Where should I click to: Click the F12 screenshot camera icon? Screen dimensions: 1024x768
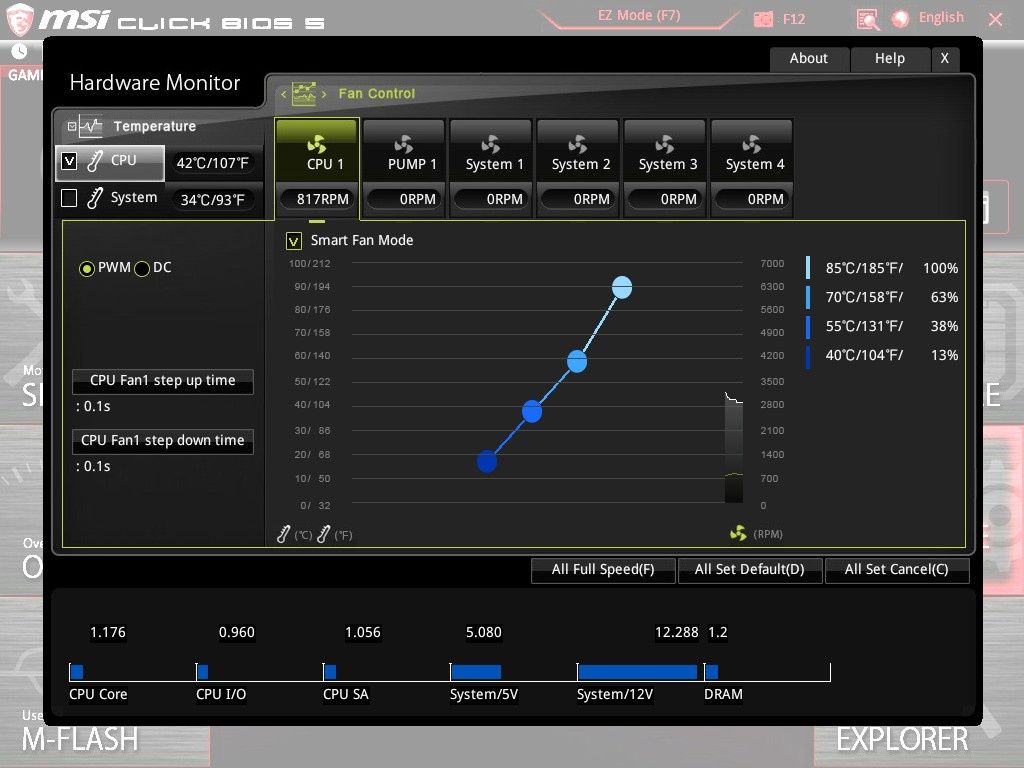763,19
